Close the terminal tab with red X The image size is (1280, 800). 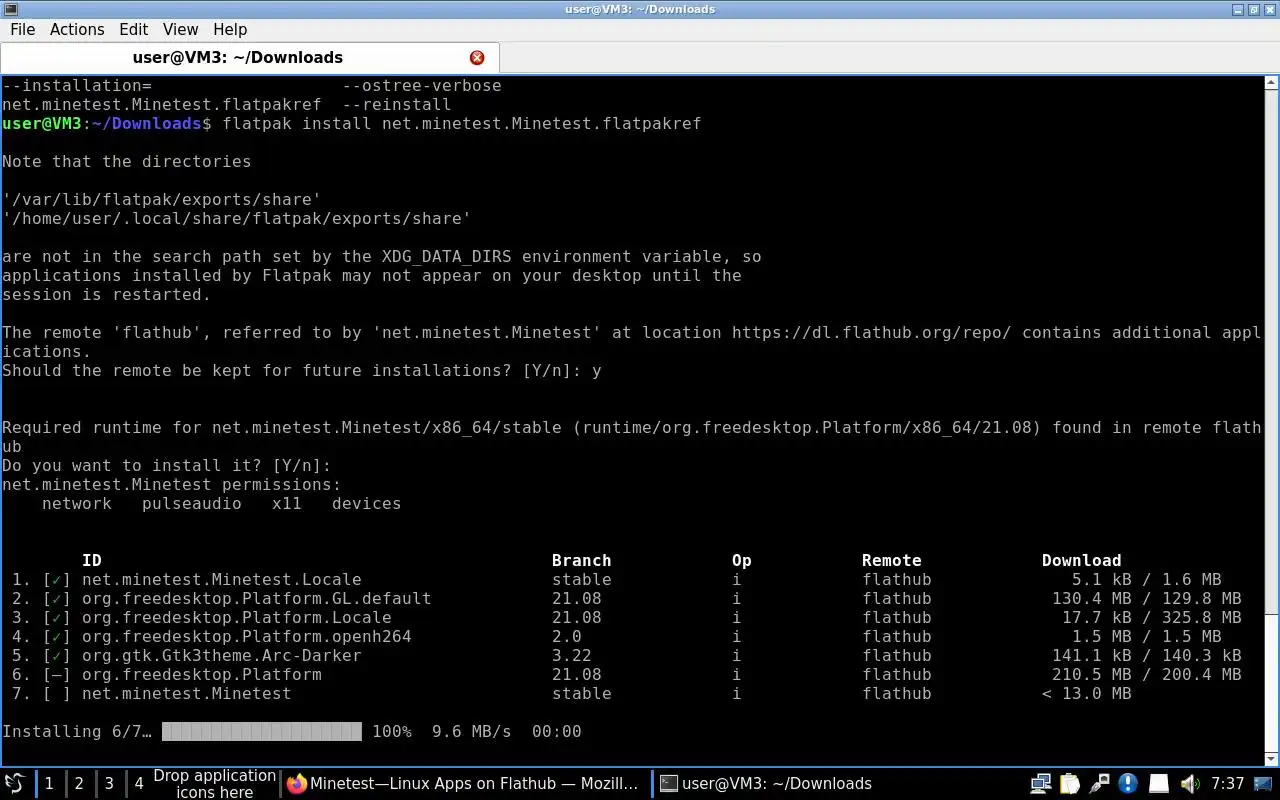[477, 57]
